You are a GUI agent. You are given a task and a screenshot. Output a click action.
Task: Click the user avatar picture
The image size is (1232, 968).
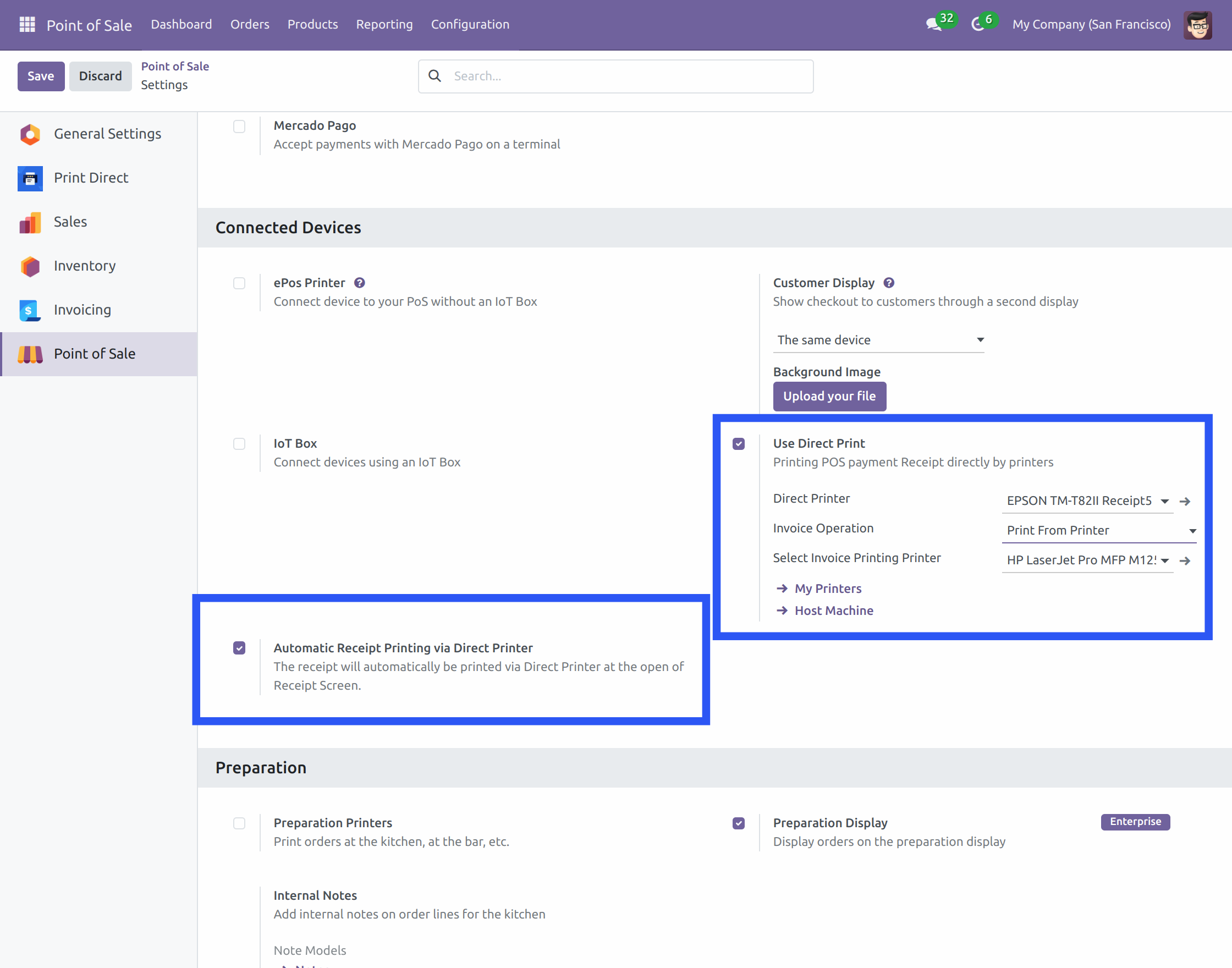point(1197,25)
